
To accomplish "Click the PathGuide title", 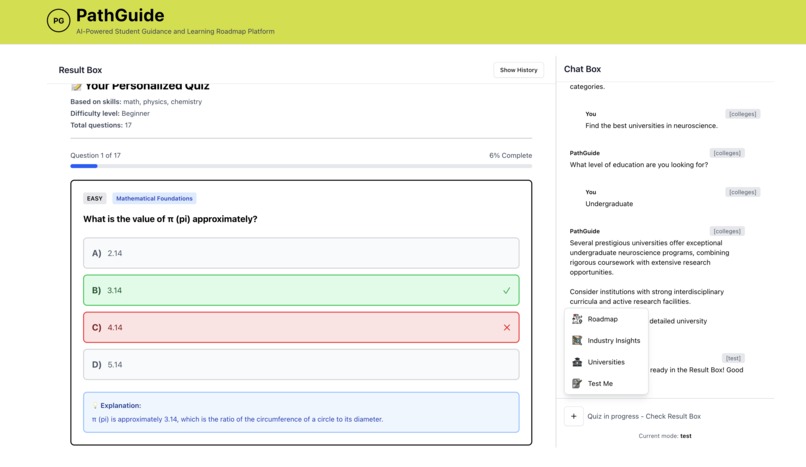I will (x=120, y=15).
